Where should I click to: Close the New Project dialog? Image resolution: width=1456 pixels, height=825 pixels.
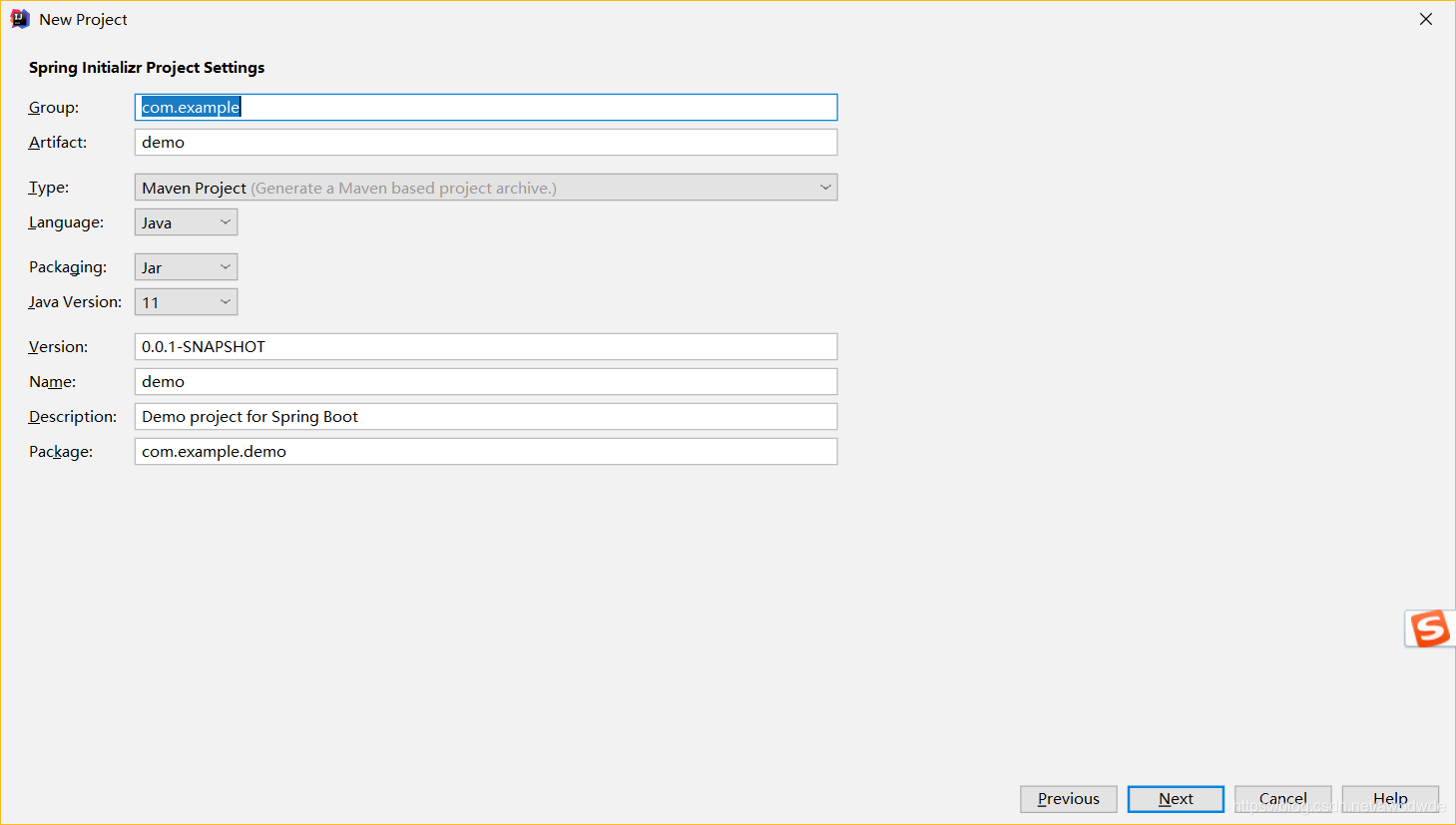coord(1426,19)
